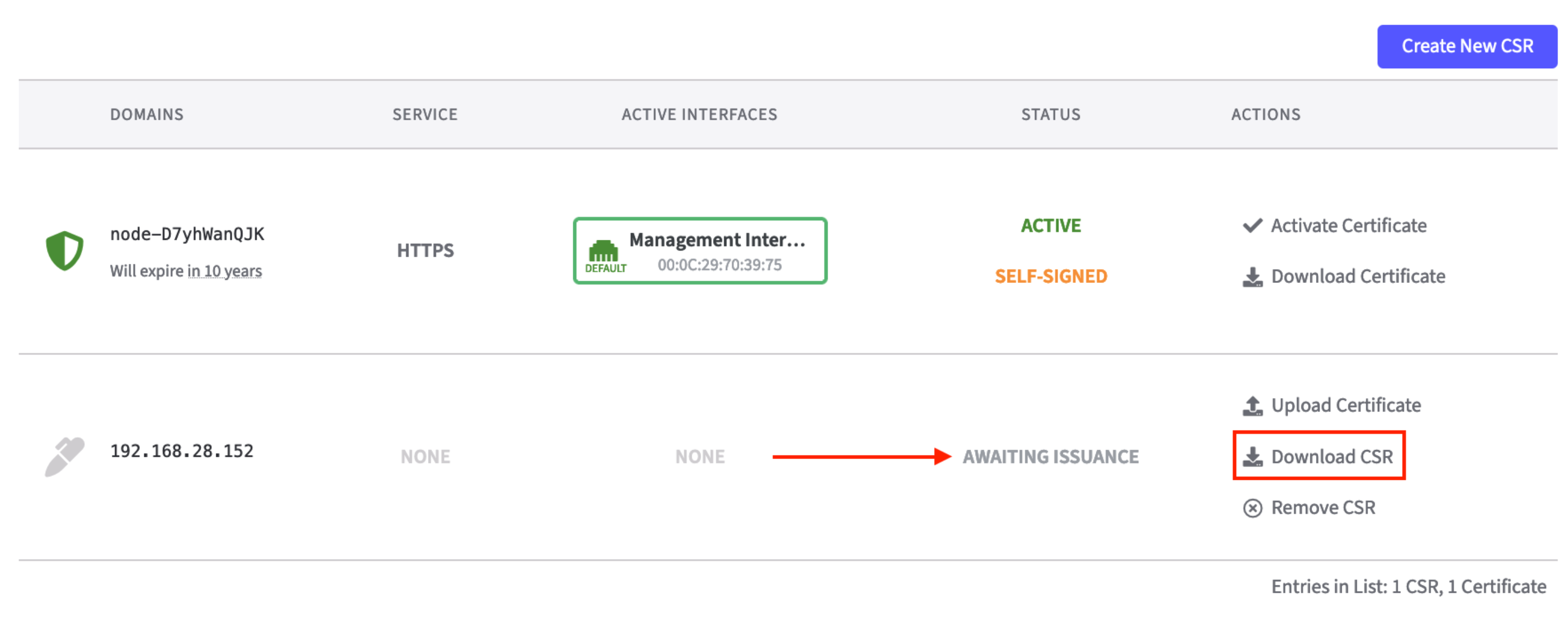Click the Activate Certificate checkmark icon
Screen dimensions: 1568x624
1252,226
